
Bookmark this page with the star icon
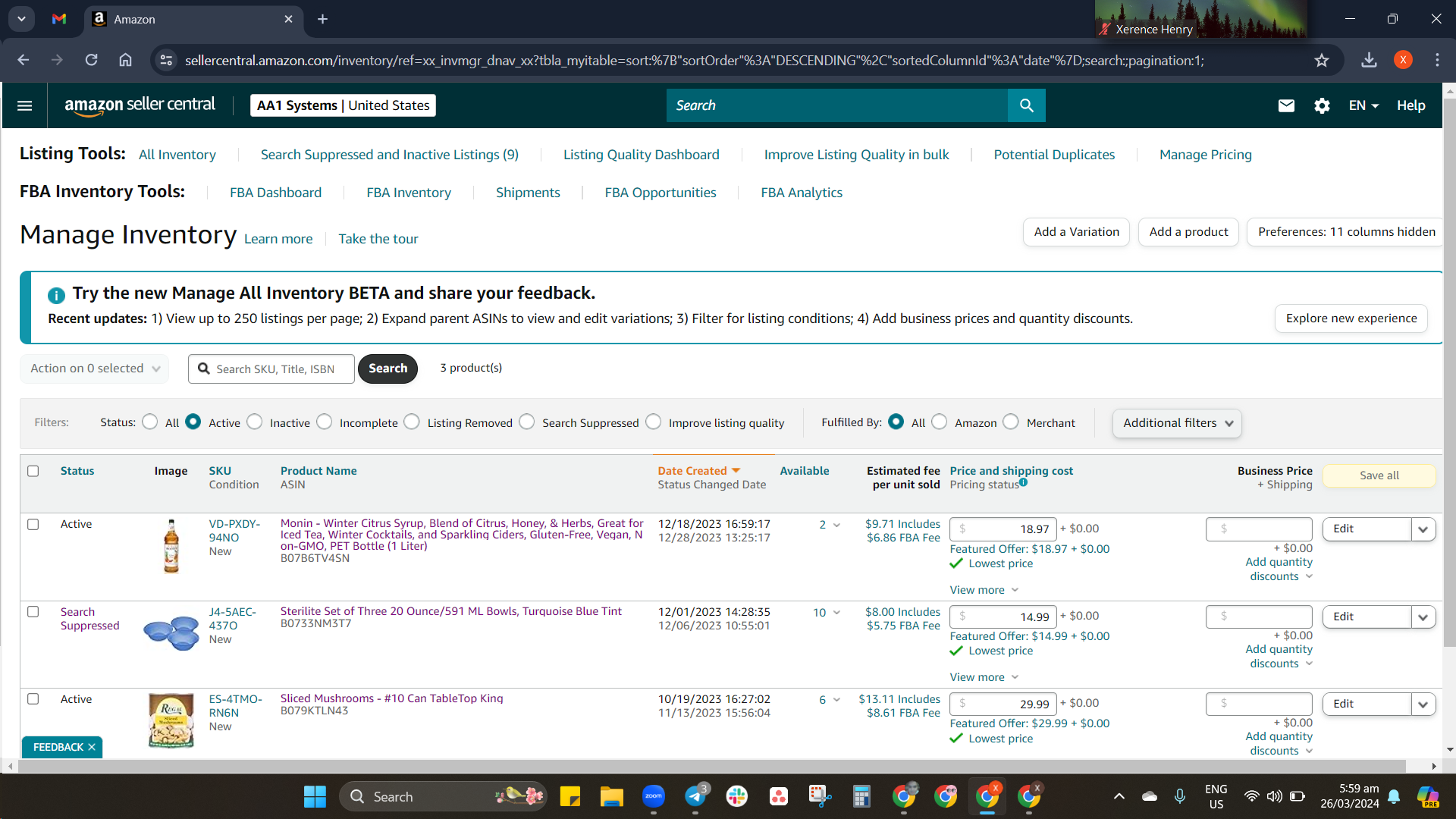click(x=1322, y=60)
